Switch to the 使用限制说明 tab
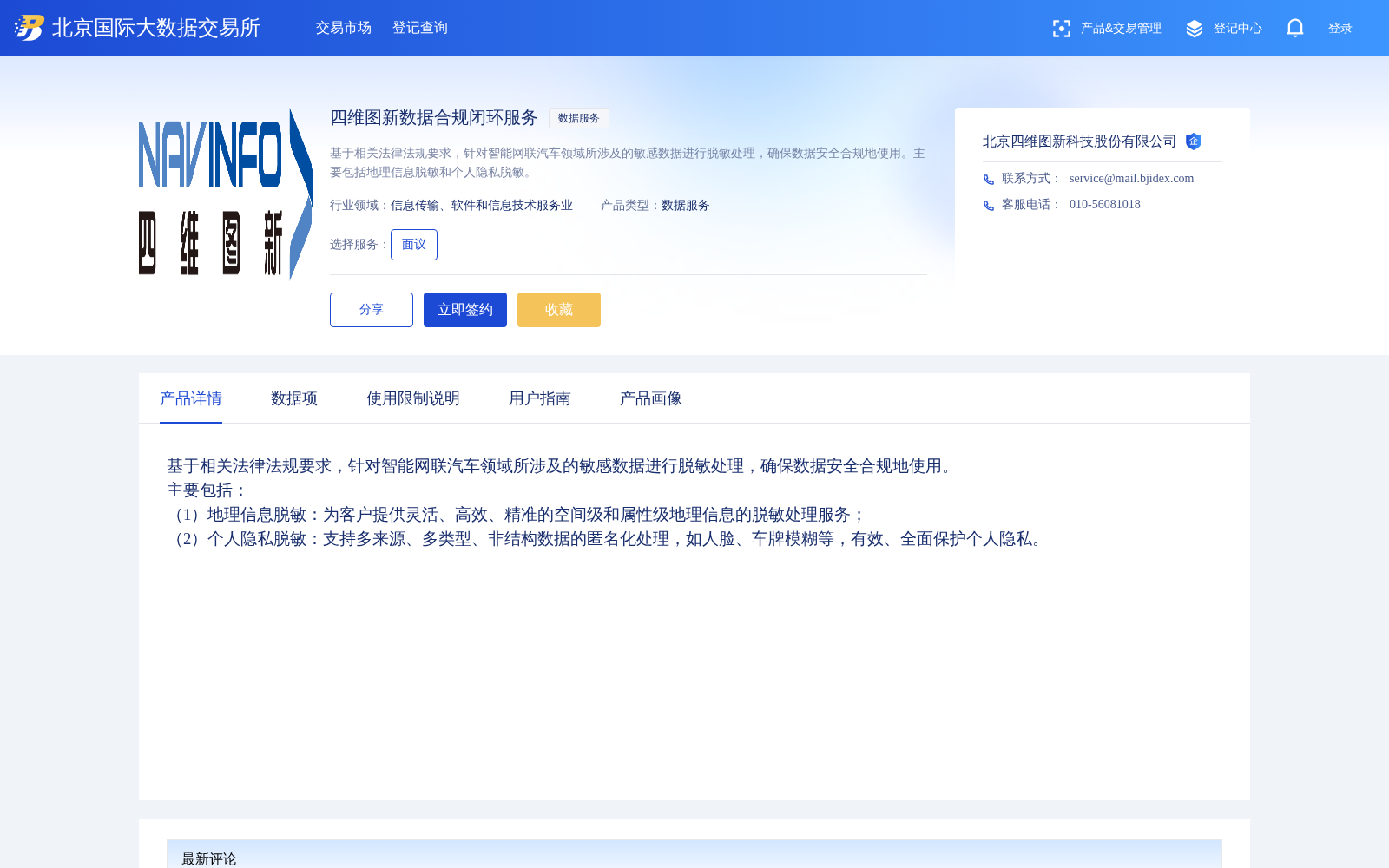Viewport: 1389px width, 868px height. coord(413,398)
